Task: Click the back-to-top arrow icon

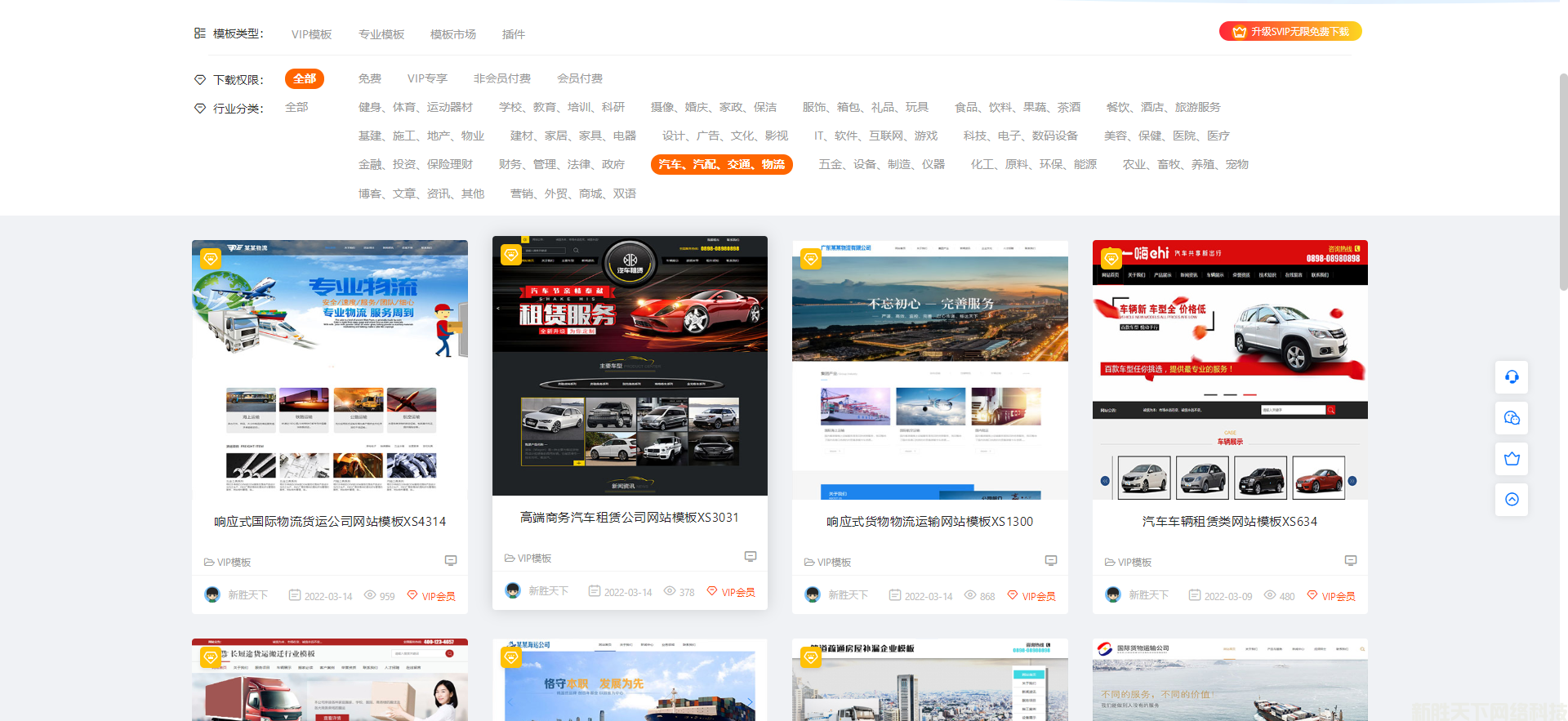Action: (x=1512, y=500)
